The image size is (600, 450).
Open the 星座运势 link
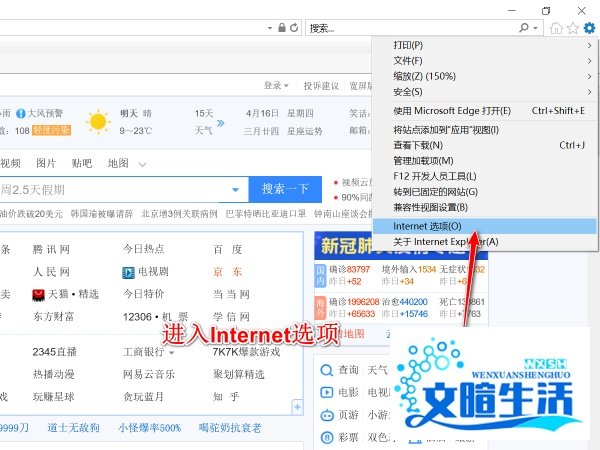305,131
